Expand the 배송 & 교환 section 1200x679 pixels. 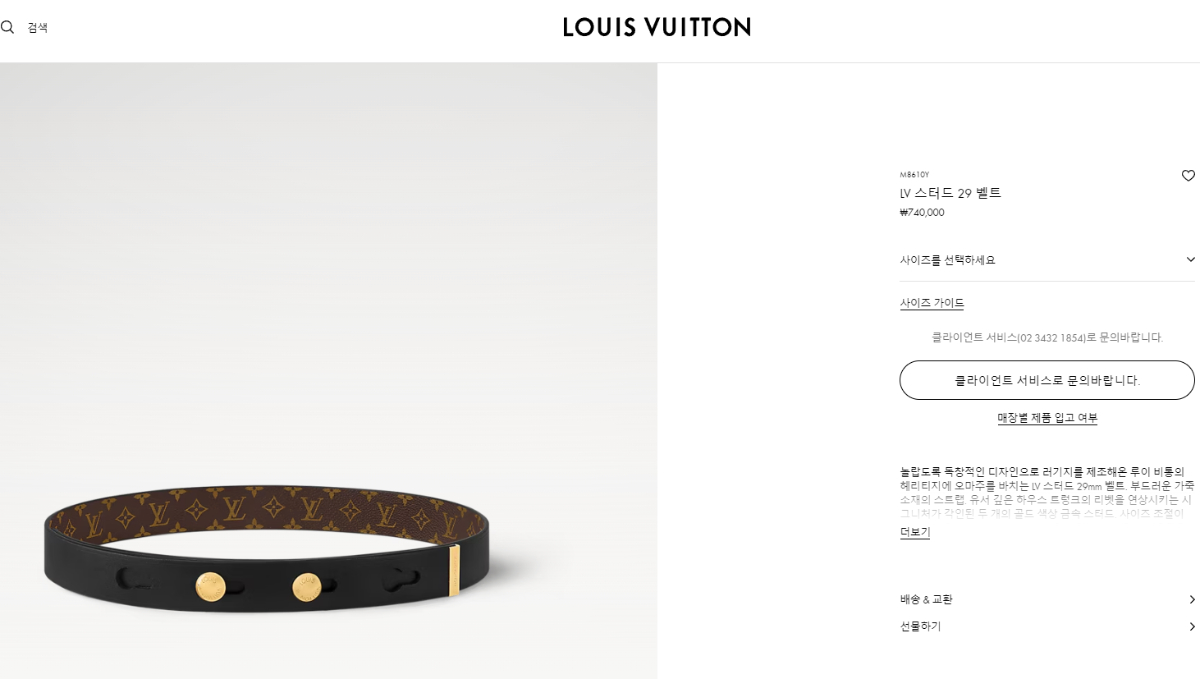click(x=1047, y=600)
